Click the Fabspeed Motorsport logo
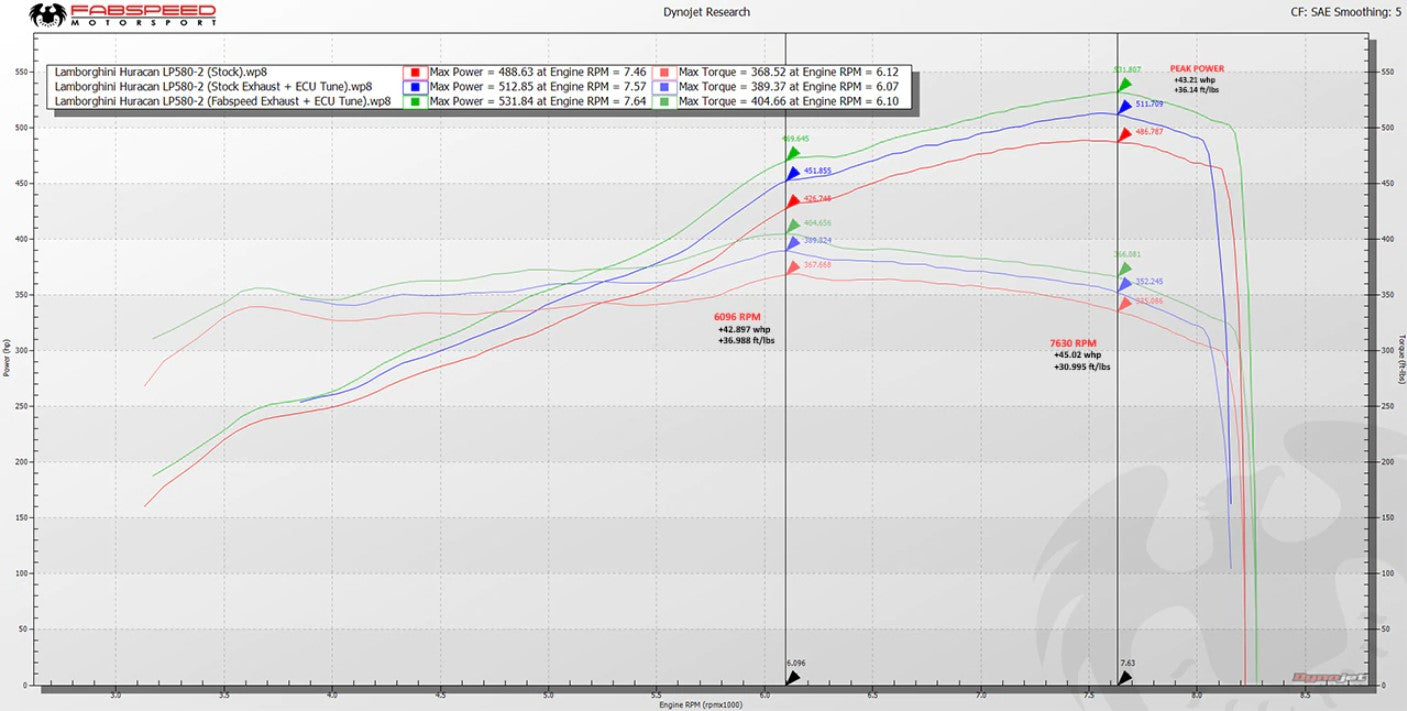1407x711 pixels. click(x=121, y=14)
